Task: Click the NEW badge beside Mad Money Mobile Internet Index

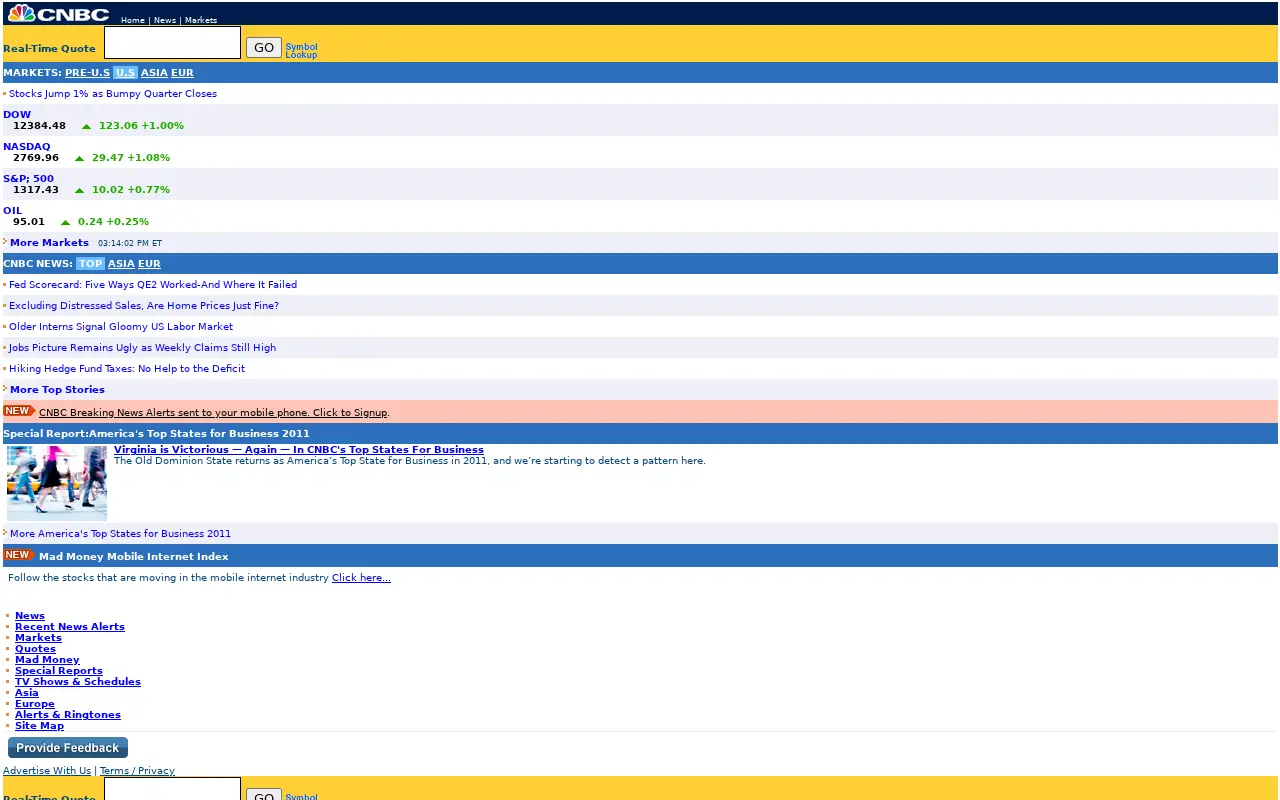Action: click(19, 555)
